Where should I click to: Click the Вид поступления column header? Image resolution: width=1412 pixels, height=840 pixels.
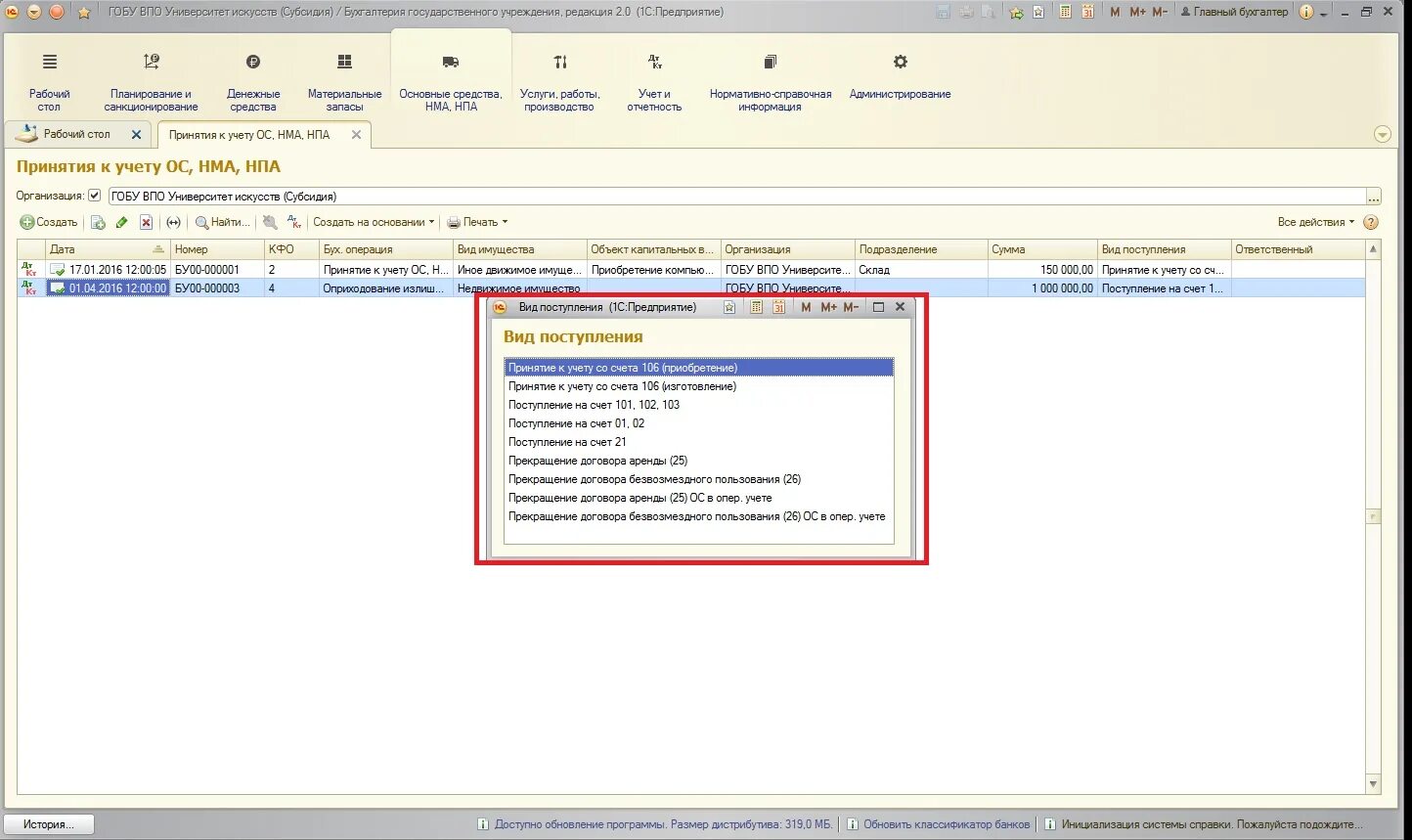[1164, 249]
